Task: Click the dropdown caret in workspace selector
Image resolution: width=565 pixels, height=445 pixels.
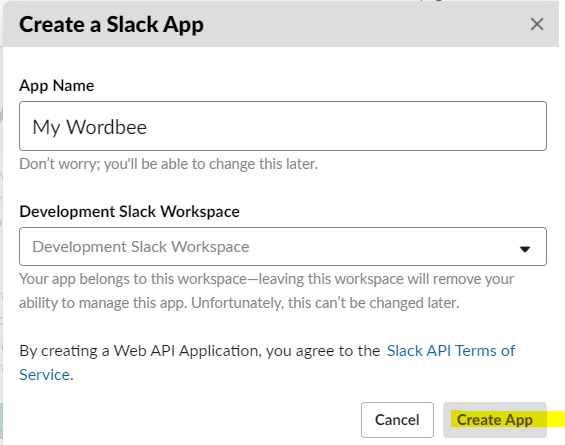Action: click(525, 249)
